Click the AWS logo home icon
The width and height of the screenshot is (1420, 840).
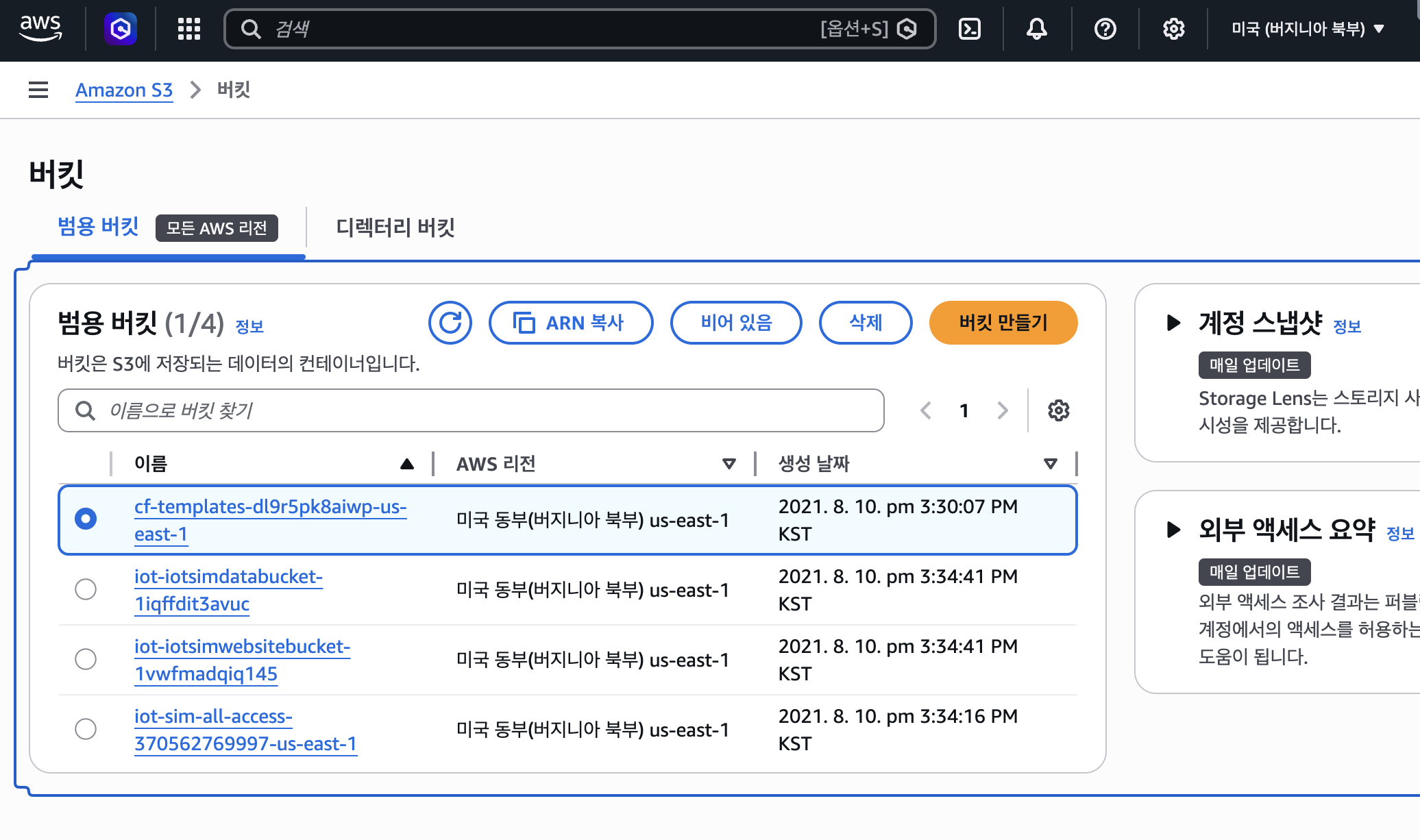[x=41, y=29]
